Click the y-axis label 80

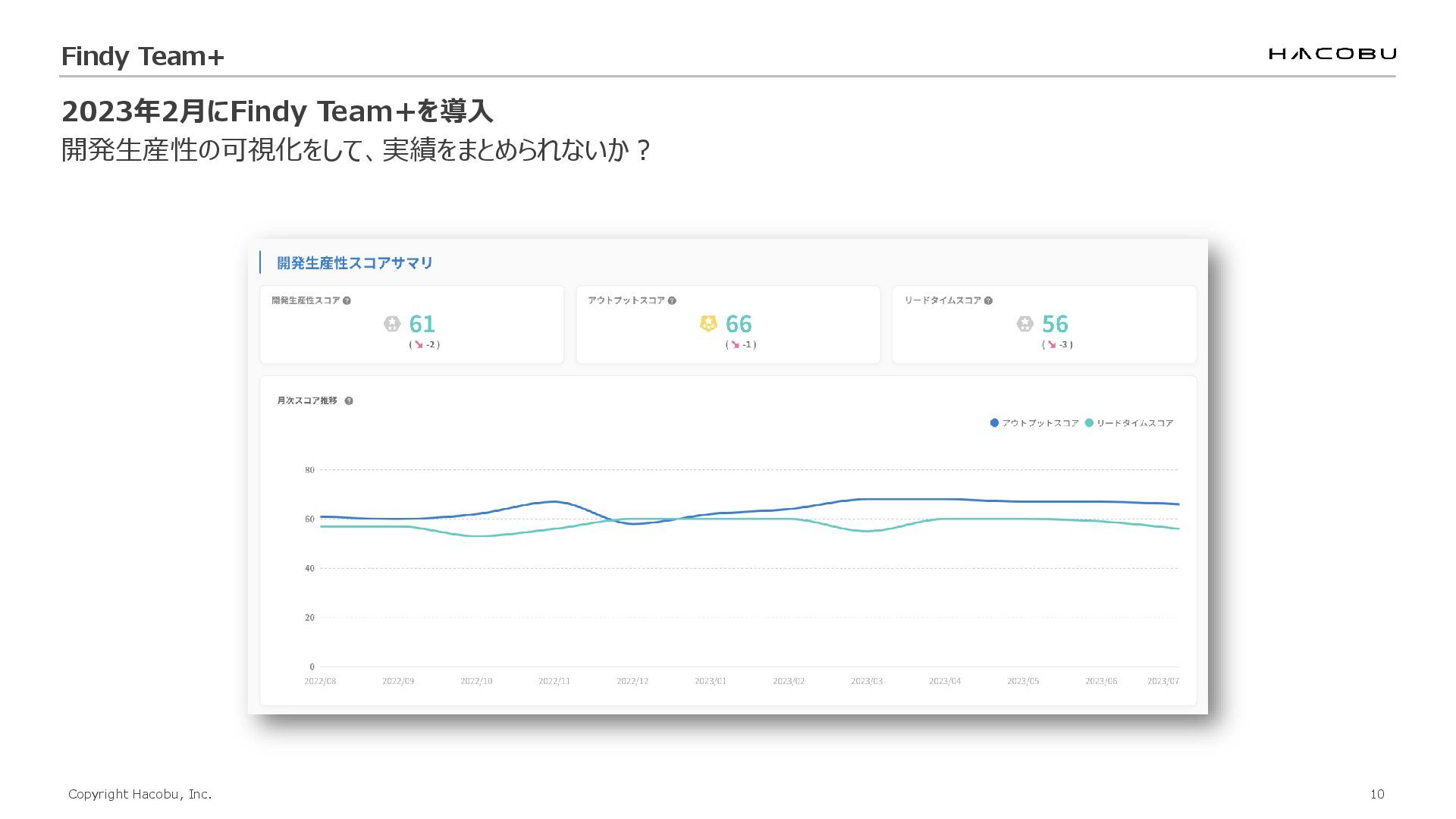point(309,470)
